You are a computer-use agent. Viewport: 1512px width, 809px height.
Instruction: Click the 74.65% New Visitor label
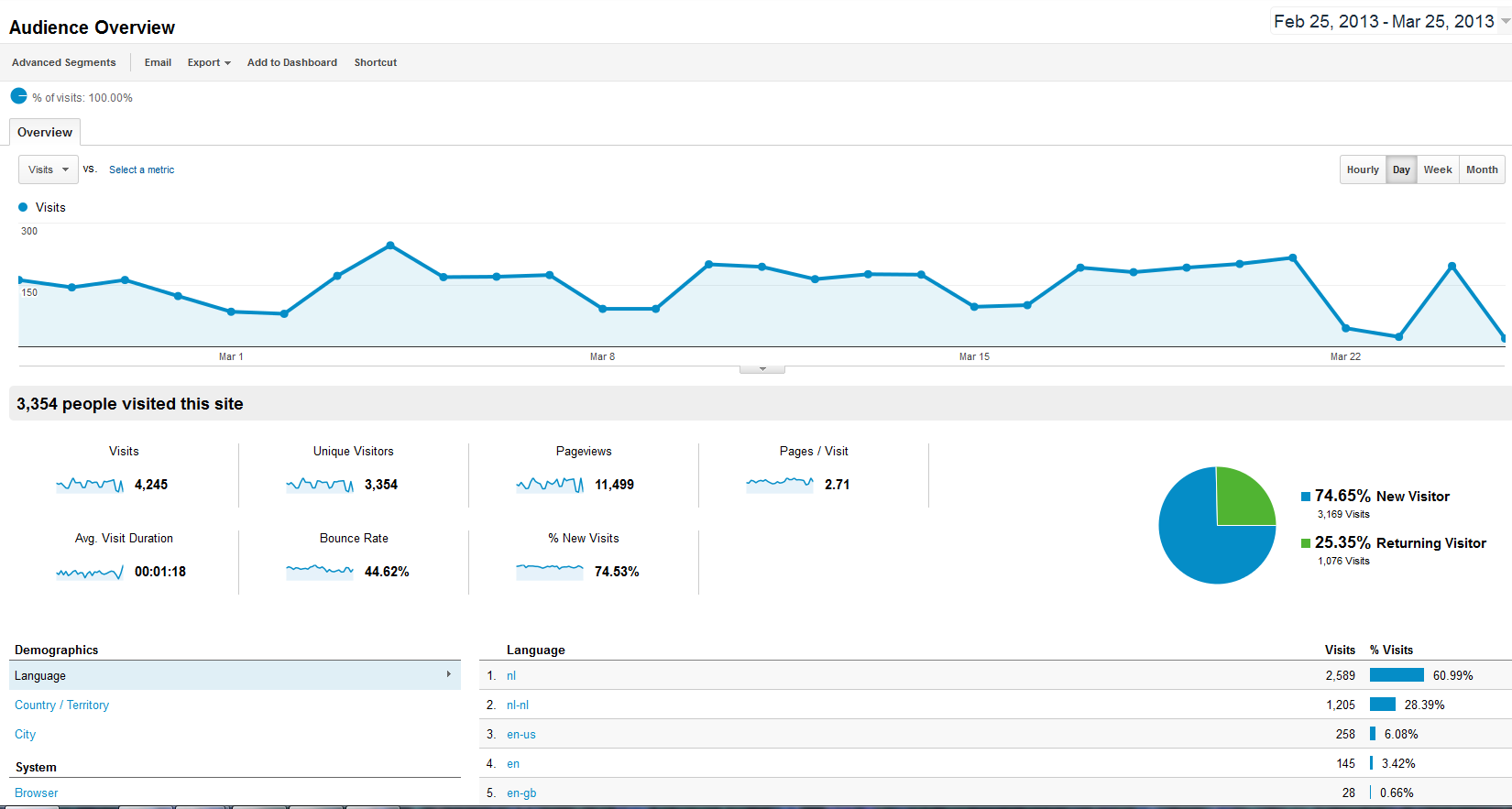pos(1382,496)
